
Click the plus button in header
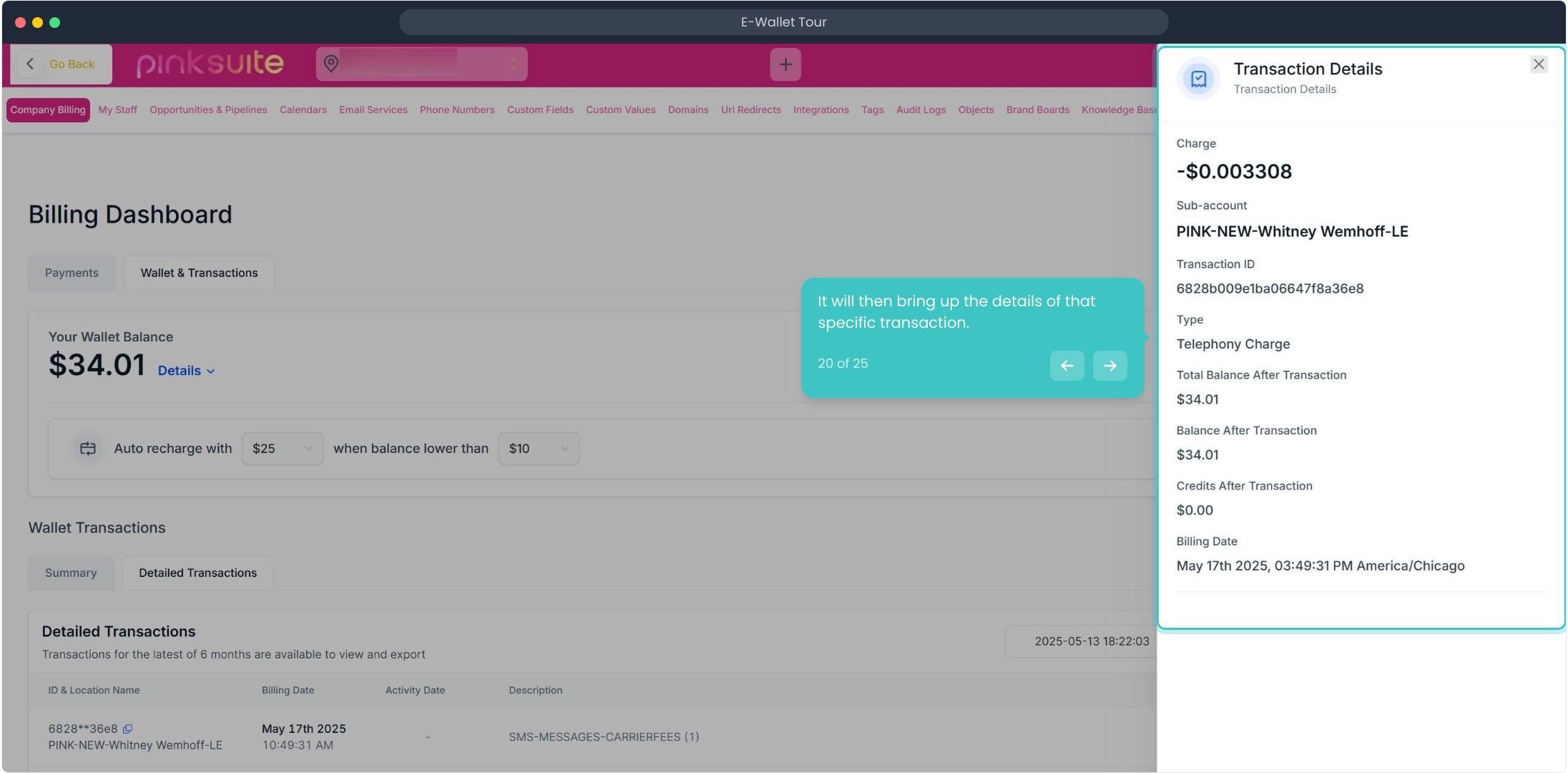785,64
